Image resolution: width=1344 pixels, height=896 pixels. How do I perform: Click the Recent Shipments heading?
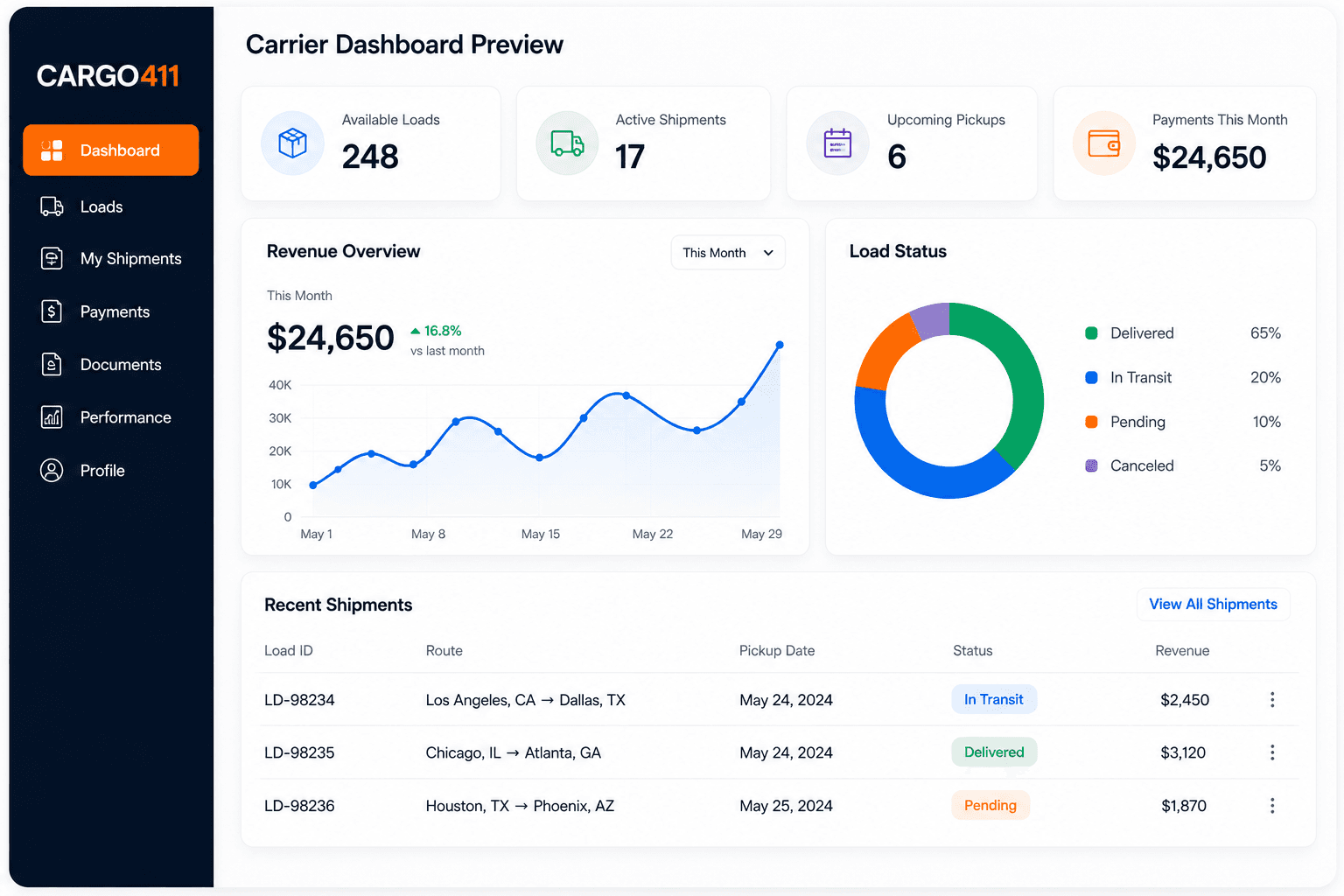[339, 605]
